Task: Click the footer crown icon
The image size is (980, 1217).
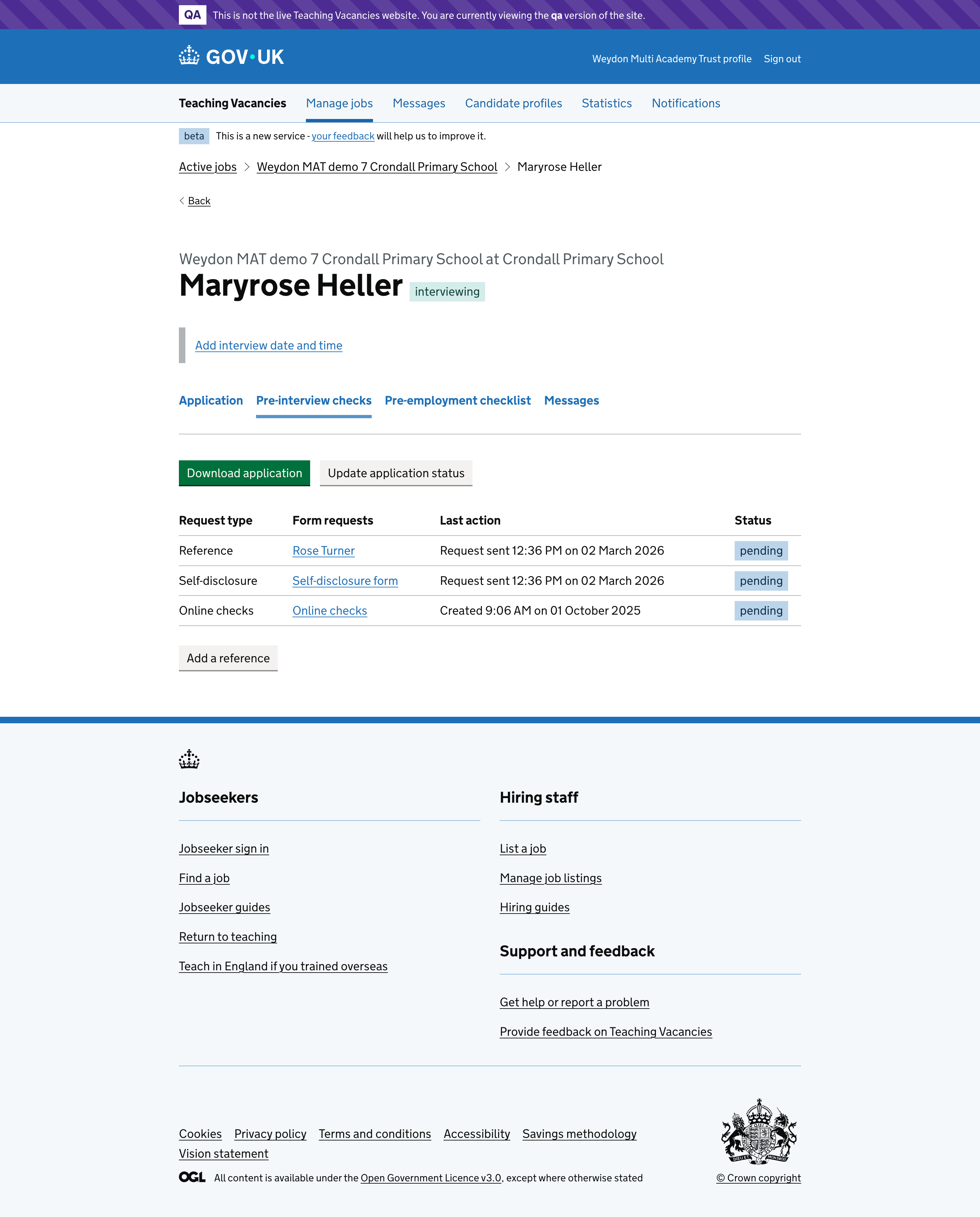Action: tap(189, 759)
